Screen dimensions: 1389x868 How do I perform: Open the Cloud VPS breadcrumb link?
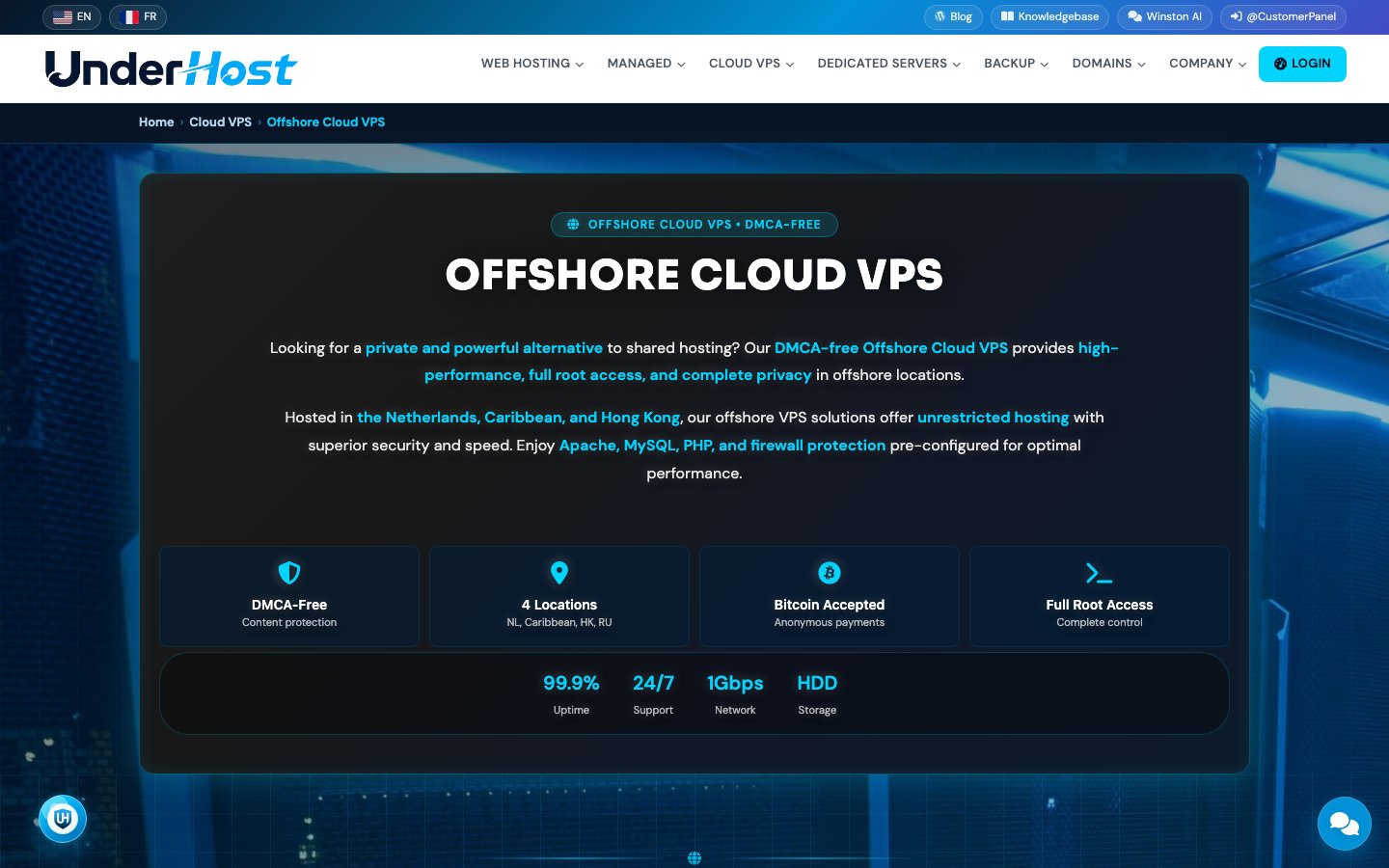point(220,122)
